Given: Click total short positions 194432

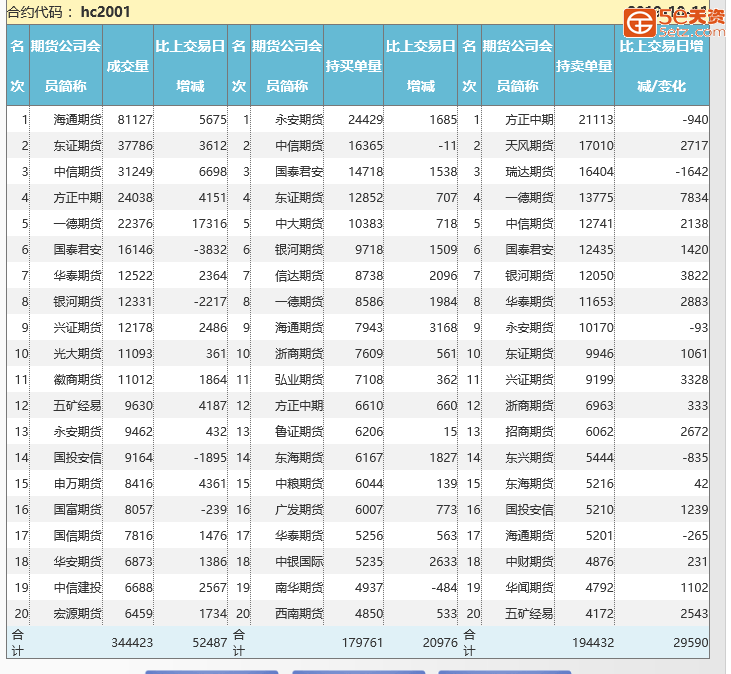Looking at the screenshot, I should [593, 643].
